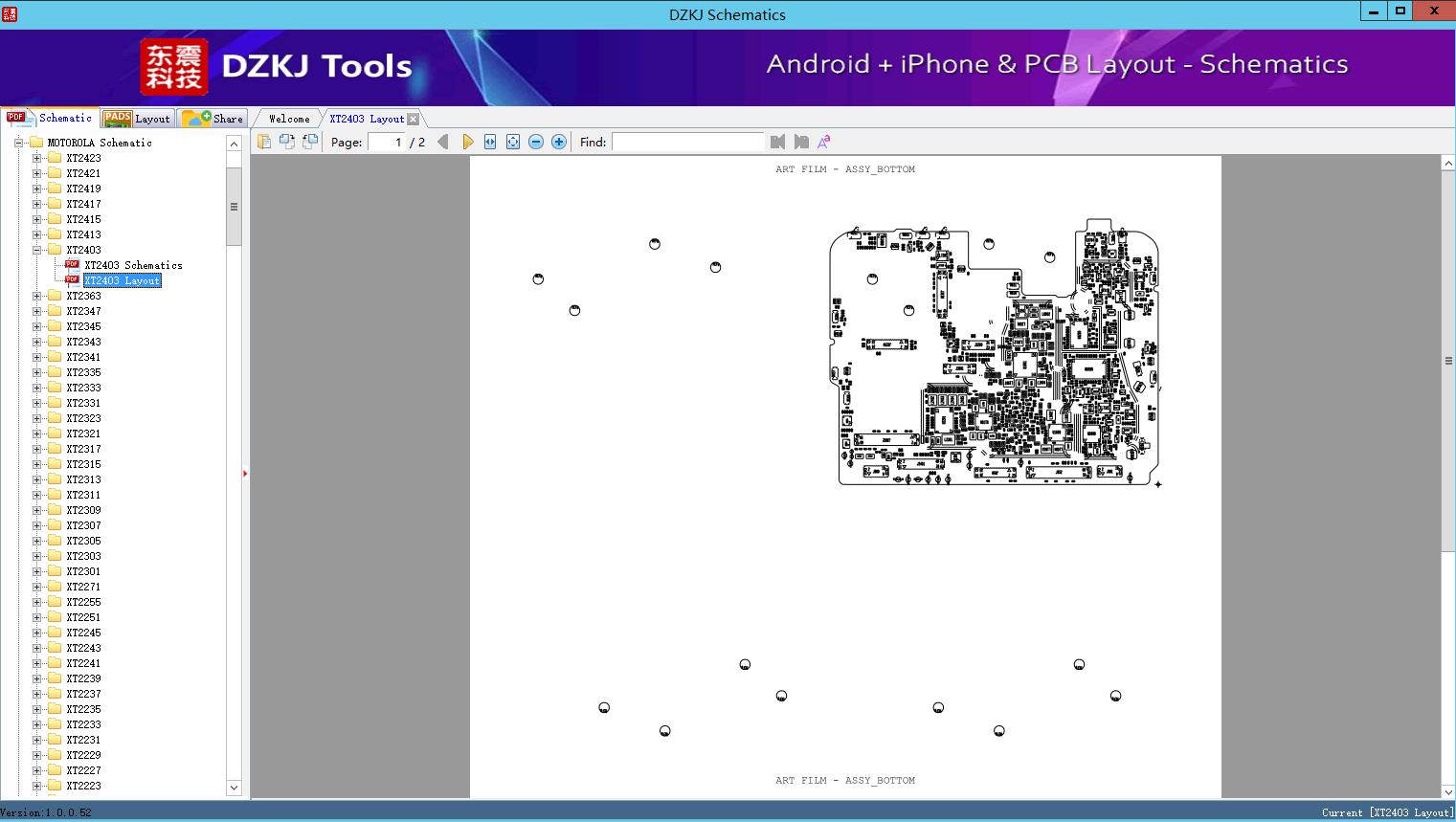Expand the XT2419 folder
The width and height of the screenshot is (1456, 822).
[36, 189]
